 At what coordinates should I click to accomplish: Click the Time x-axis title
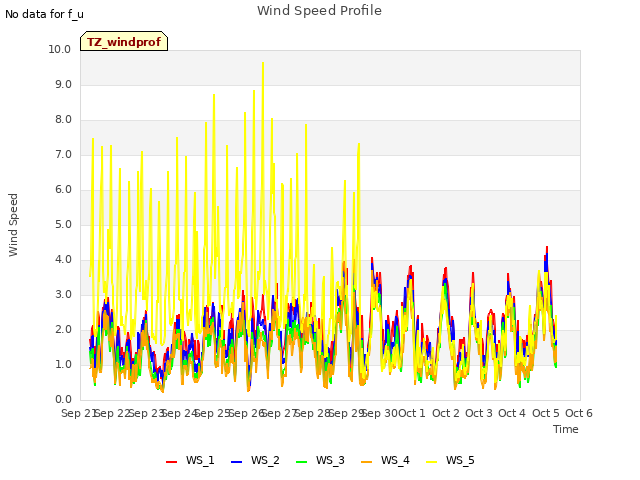point(566,429)
